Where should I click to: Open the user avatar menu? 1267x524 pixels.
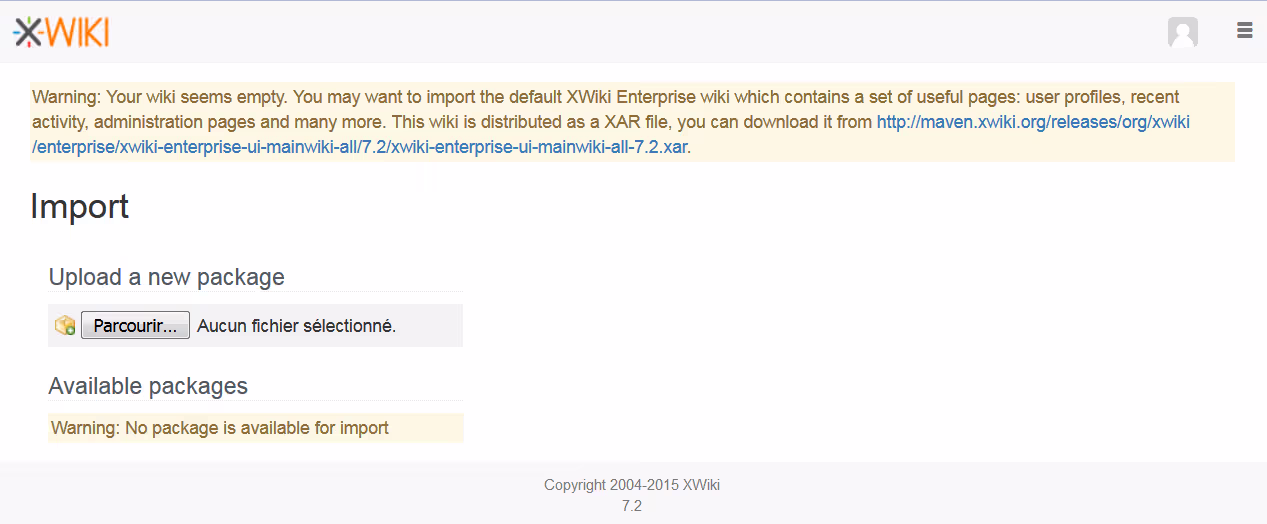click(x=1182, y=32)
